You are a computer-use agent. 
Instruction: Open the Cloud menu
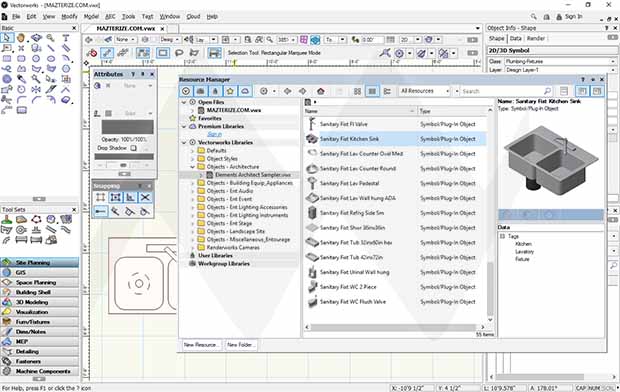[193, 17]
